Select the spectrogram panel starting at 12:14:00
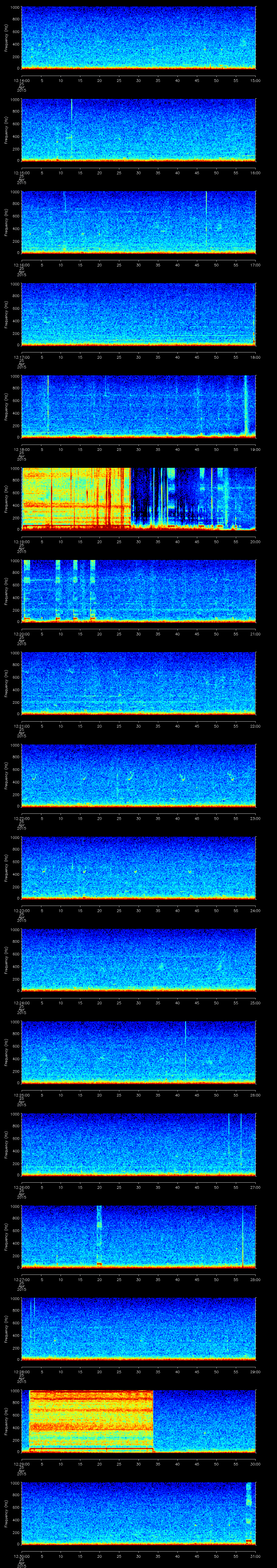 click(139, 38)
